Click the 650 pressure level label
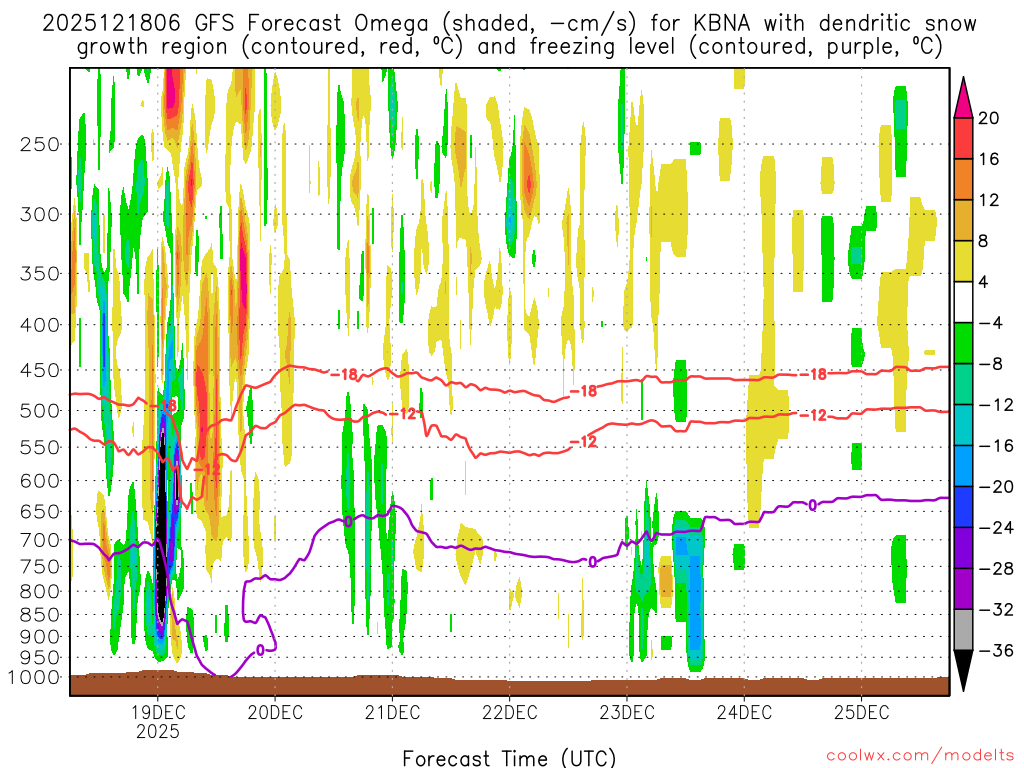 tap(40, 511)
